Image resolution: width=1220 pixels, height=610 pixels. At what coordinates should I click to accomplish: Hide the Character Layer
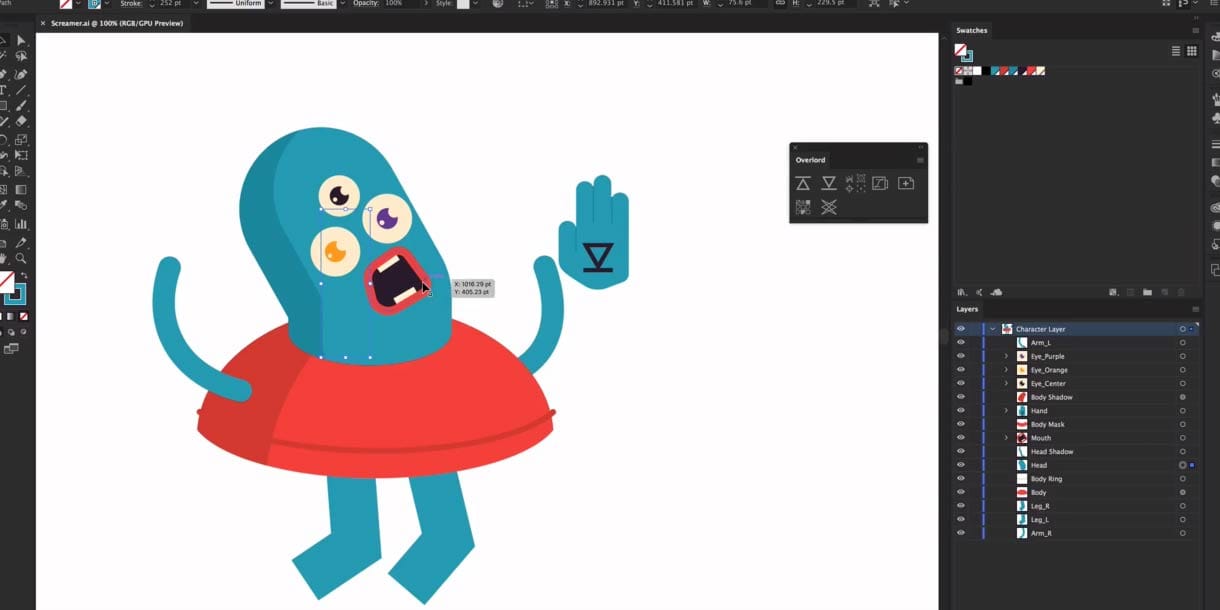960,328
